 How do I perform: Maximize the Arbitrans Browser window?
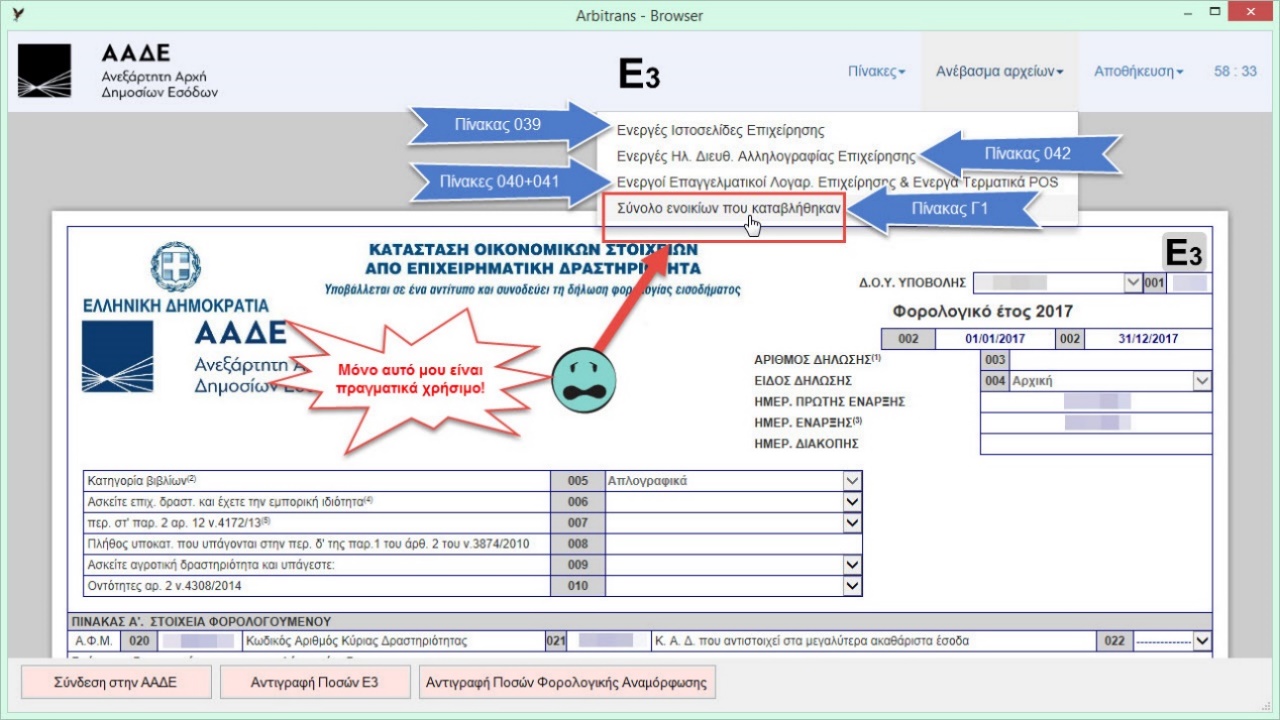tap(1214, 13)
